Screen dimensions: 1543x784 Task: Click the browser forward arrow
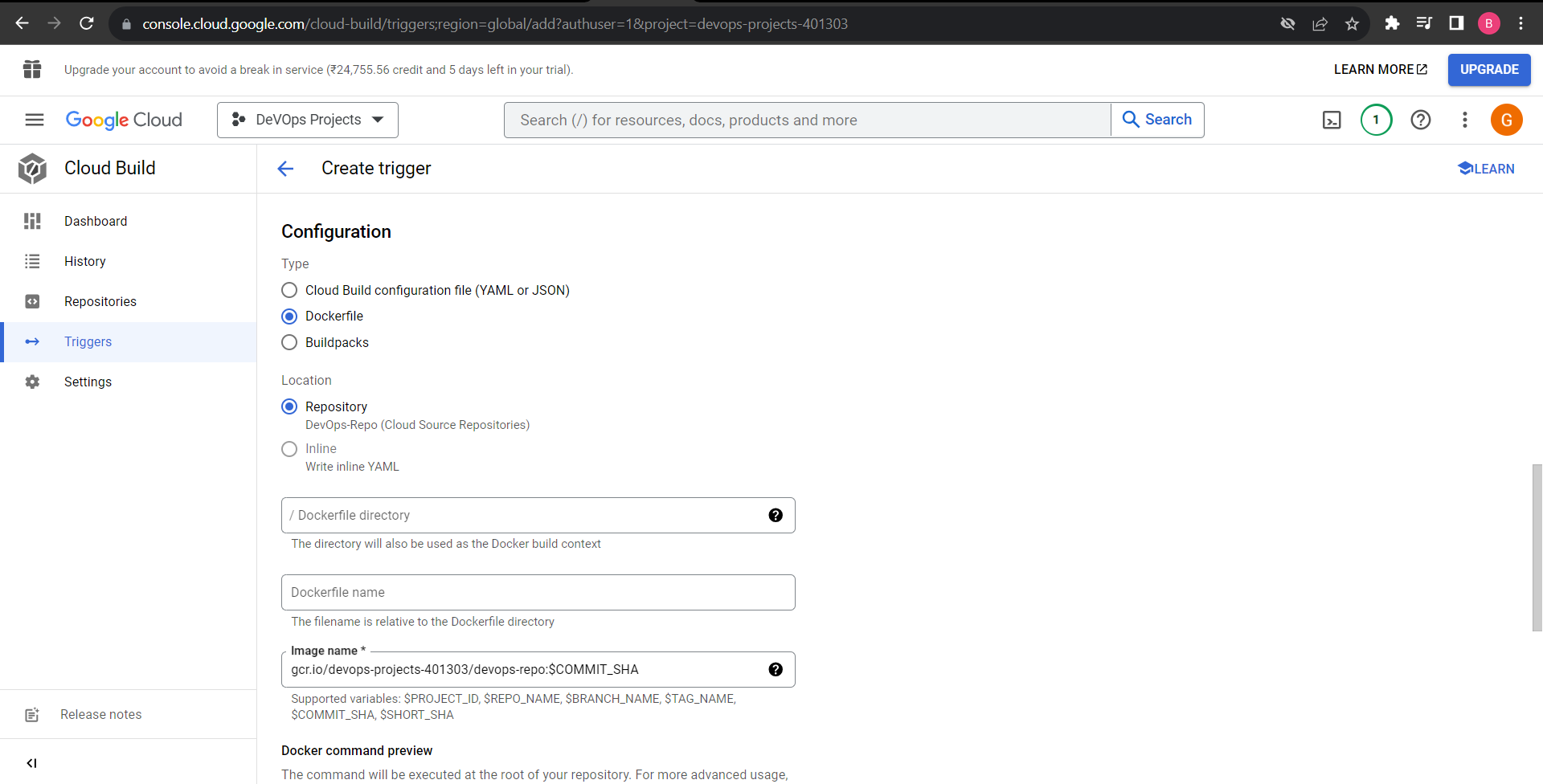54,23
